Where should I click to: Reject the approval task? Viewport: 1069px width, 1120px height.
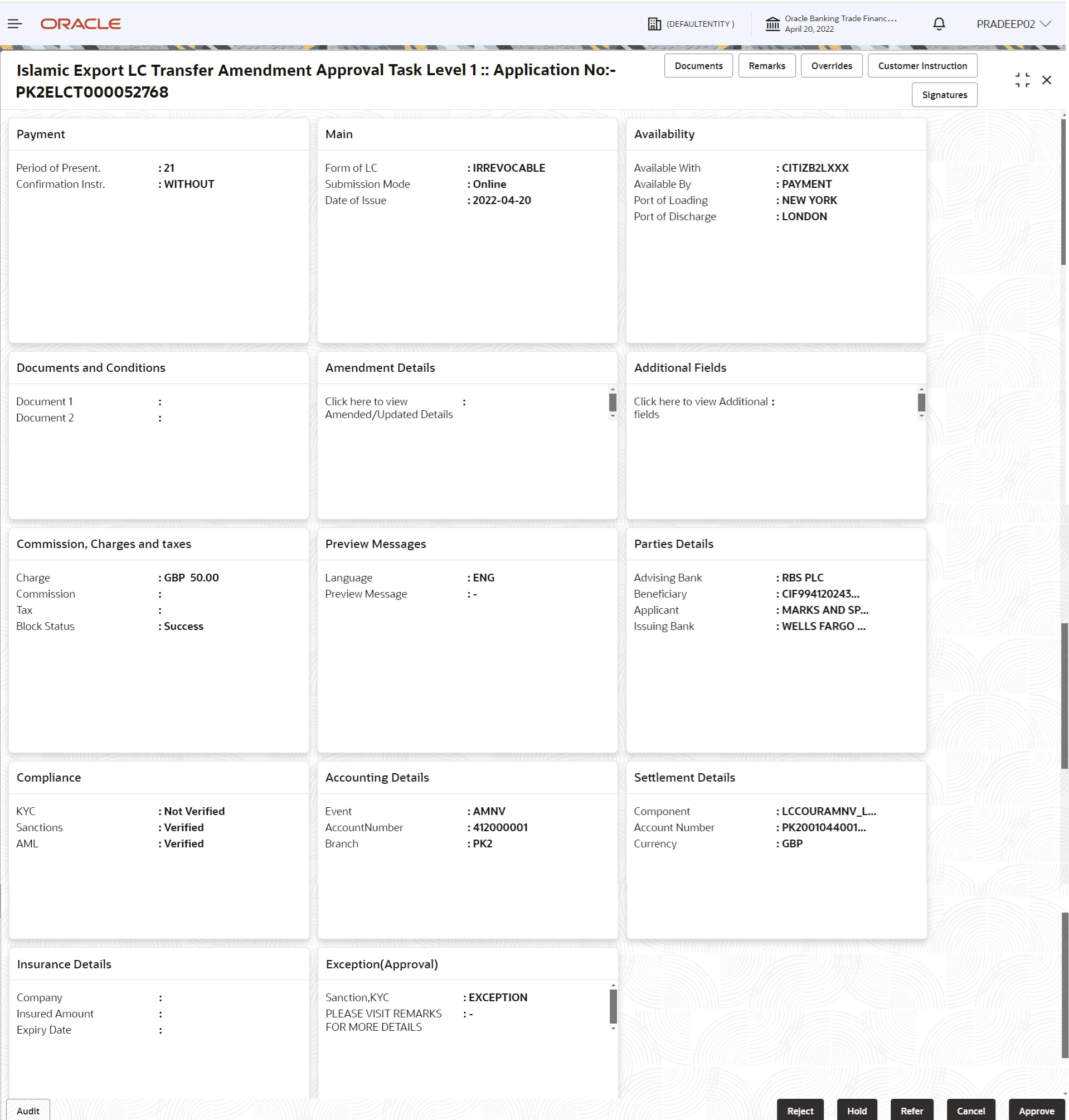click(x=800, y=1111)
